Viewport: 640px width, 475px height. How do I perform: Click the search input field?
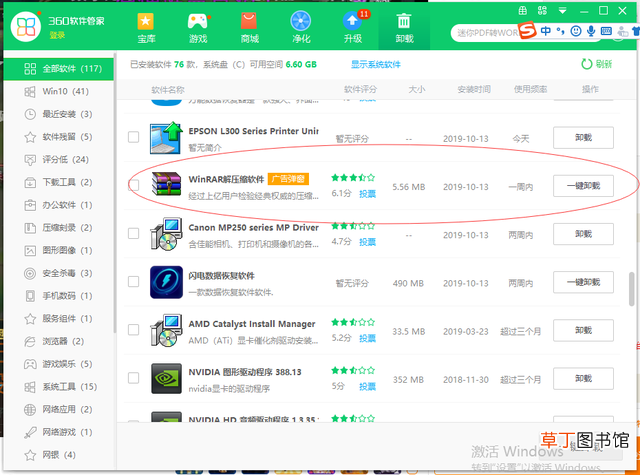[486, 33]
